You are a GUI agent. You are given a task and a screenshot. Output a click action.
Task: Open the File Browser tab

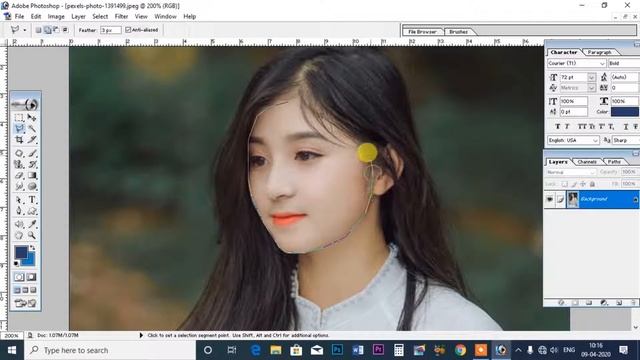click(x=422, y=31)
